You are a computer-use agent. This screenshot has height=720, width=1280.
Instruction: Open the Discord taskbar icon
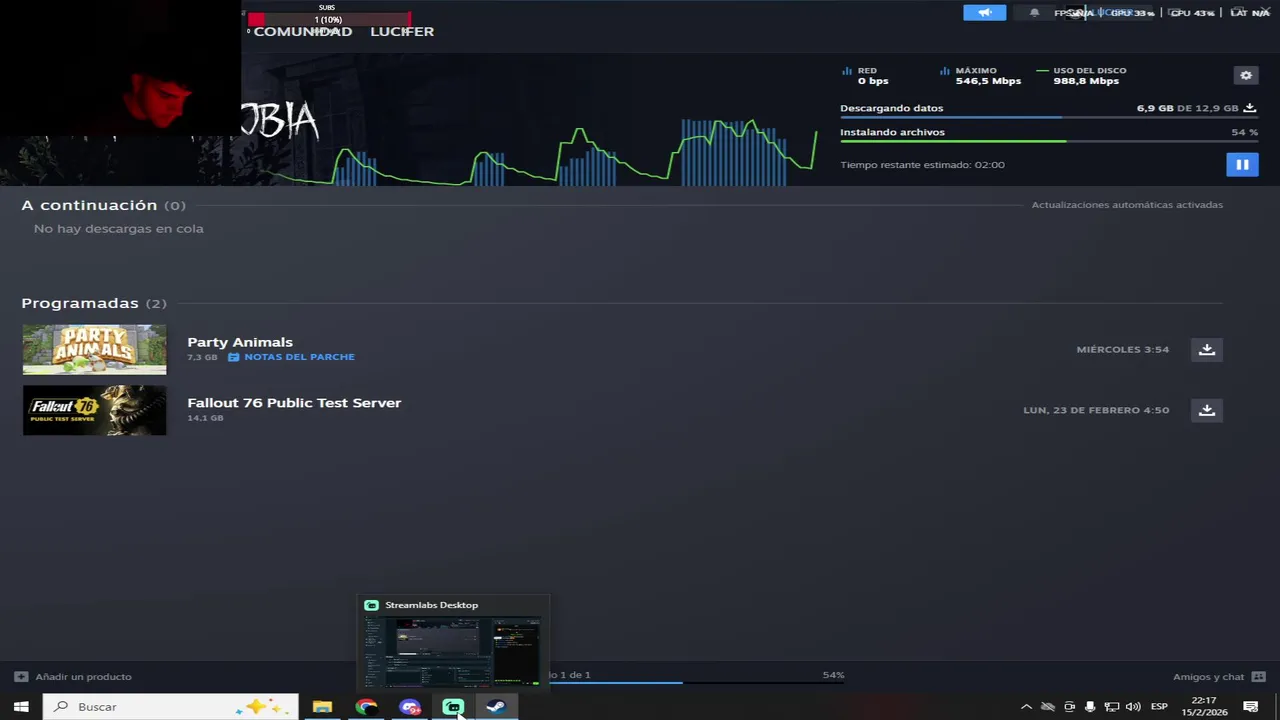(x=410, y=707)
